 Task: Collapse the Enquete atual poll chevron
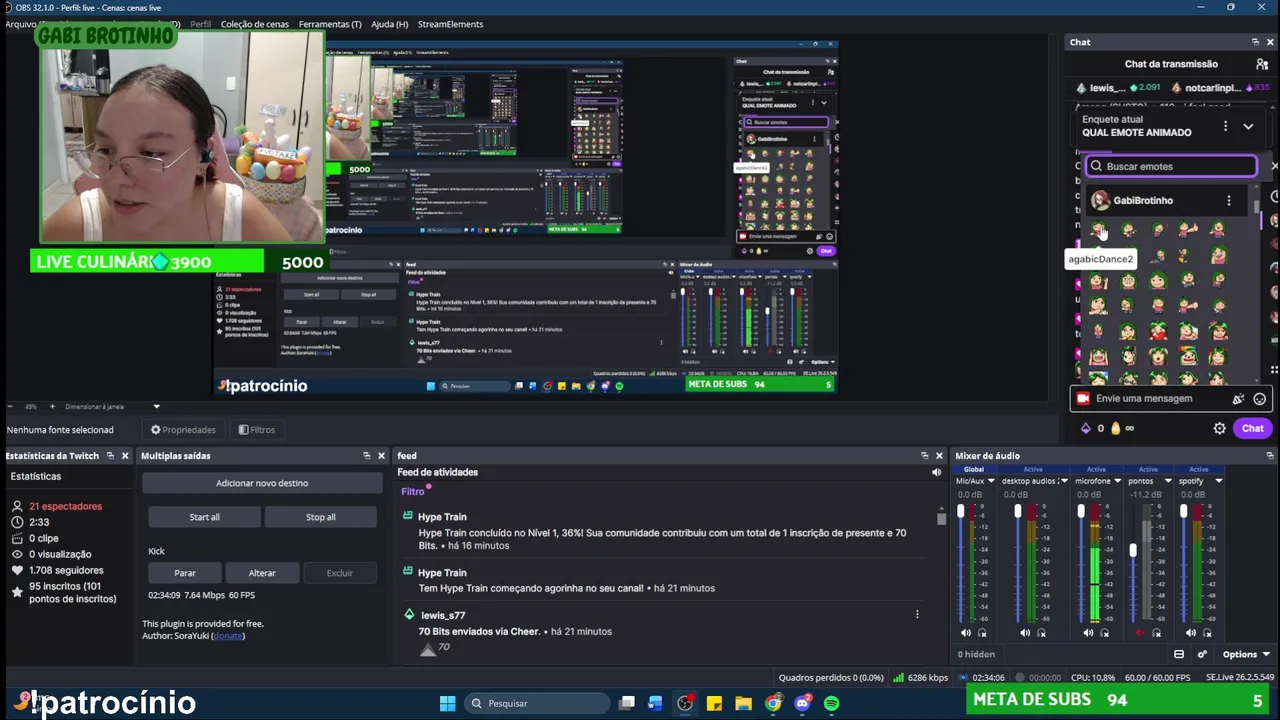[x=1248, y=126]
